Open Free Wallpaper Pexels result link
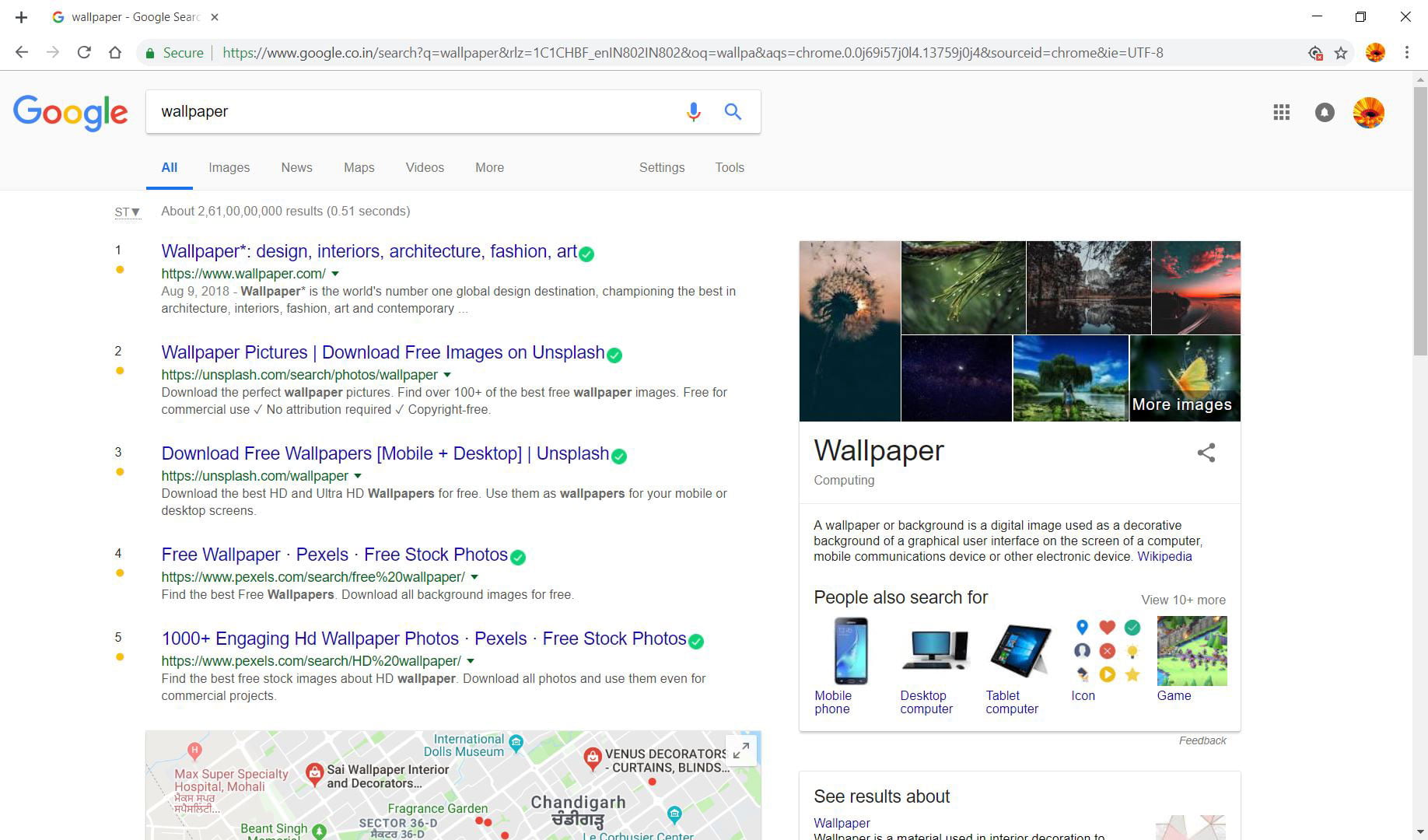1428x840 pixels. coord(334,555)
